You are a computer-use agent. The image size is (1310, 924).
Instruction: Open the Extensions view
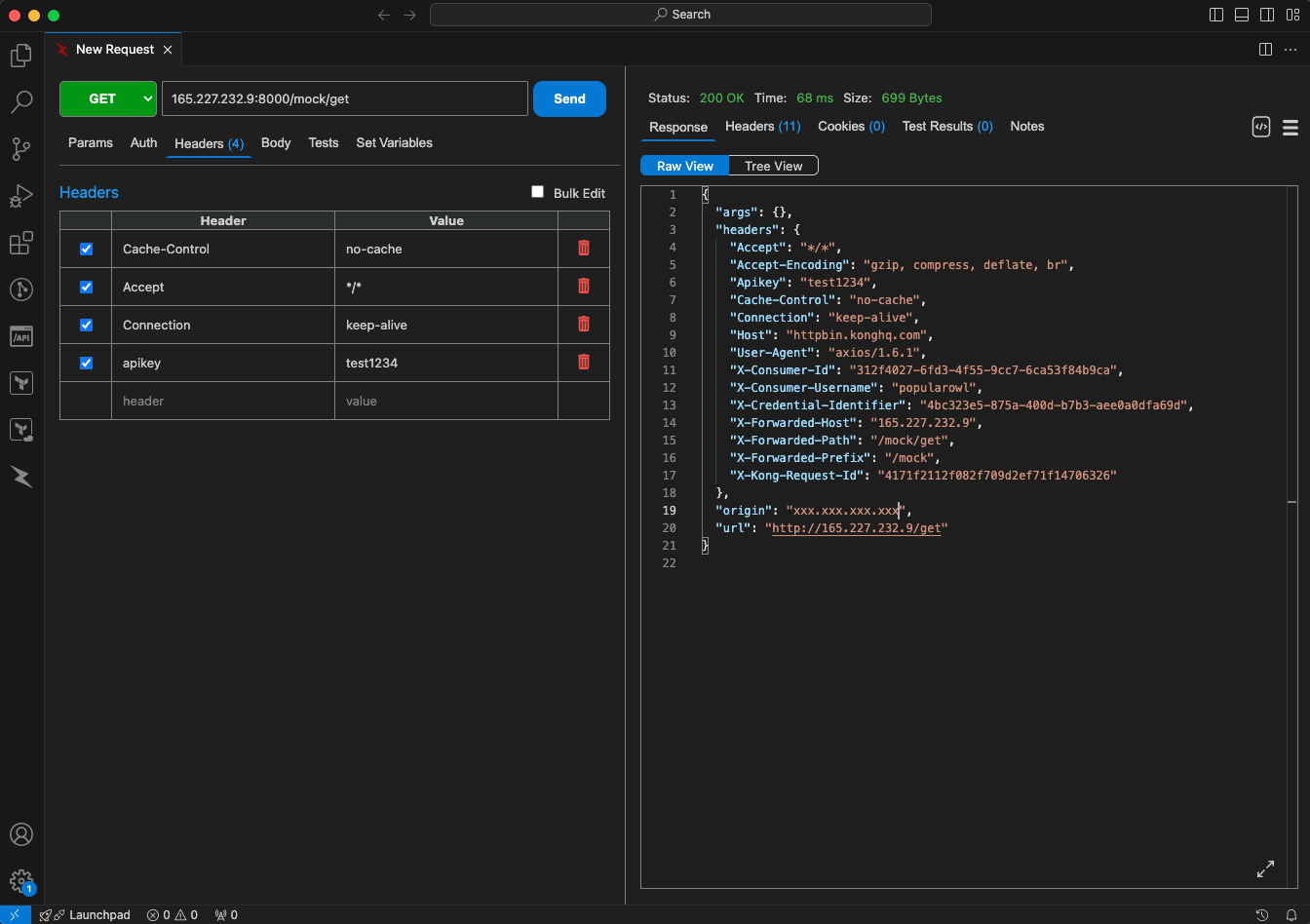point(21,243)
